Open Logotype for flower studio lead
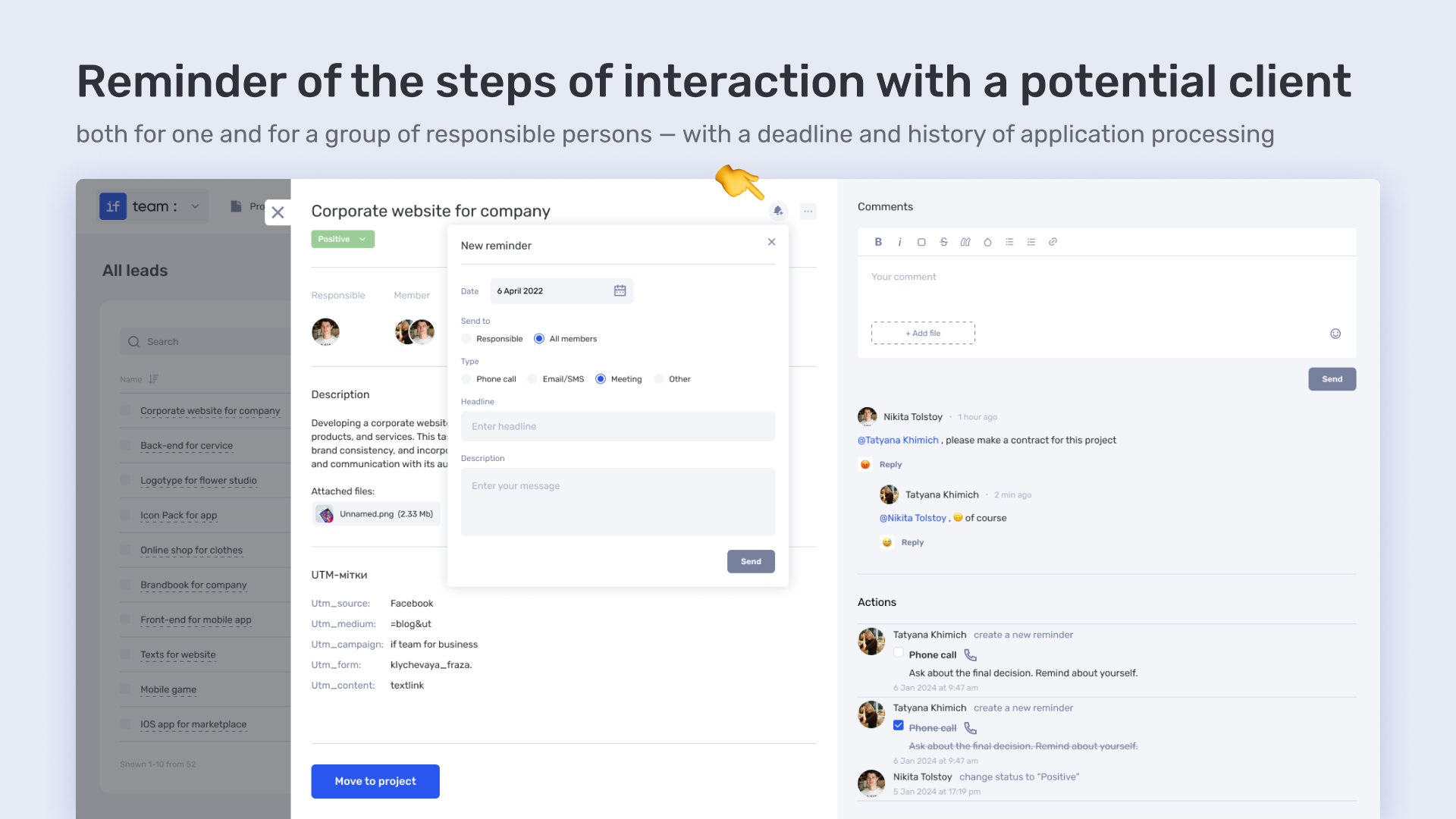 [199, 481]
